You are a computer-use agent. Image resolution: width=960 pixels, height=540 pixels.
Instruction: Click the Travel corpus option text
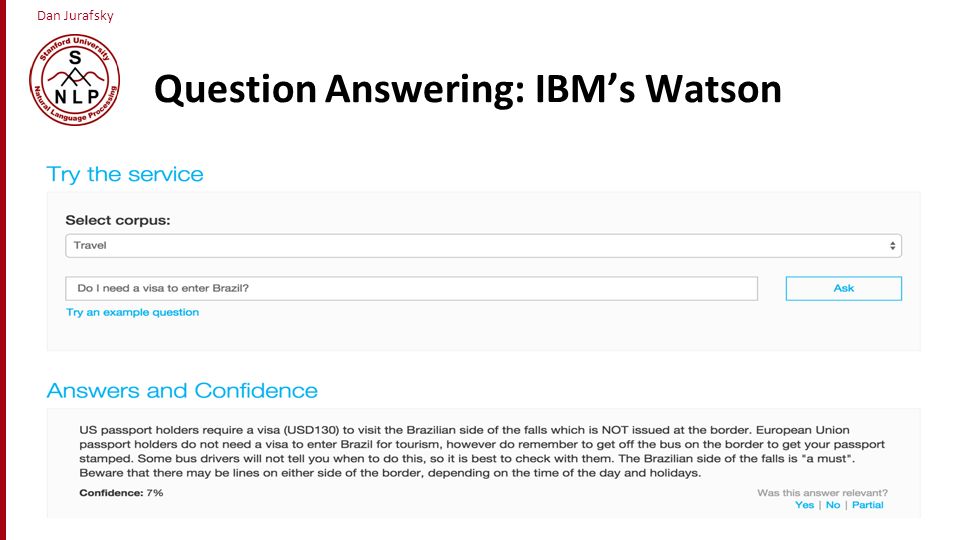pos(90,246)
